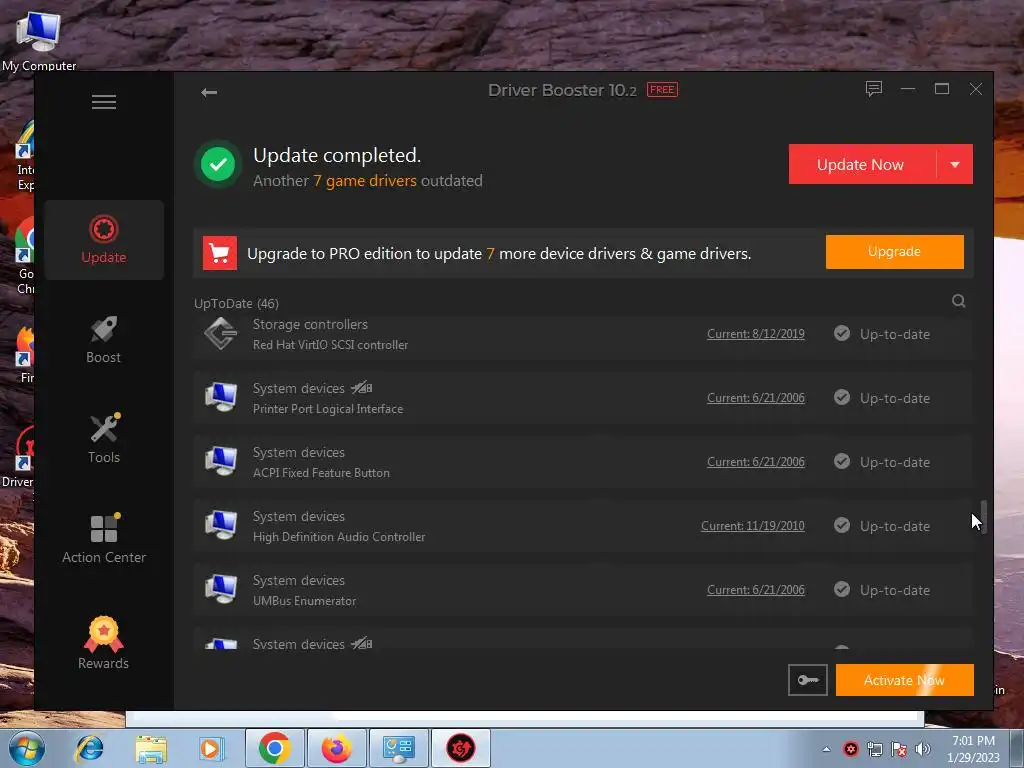Click the Activate Now button

[904, 680]
